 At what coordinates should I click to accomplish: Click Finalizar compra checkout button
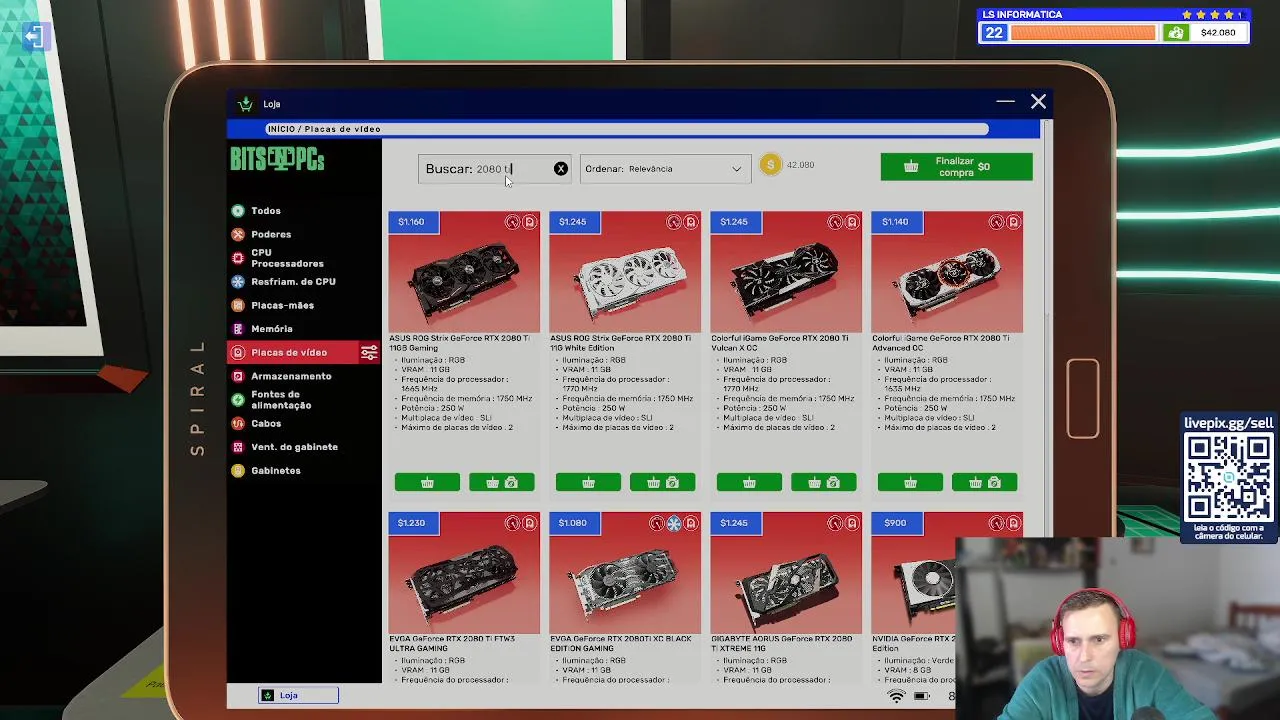(x=956, y=167)
